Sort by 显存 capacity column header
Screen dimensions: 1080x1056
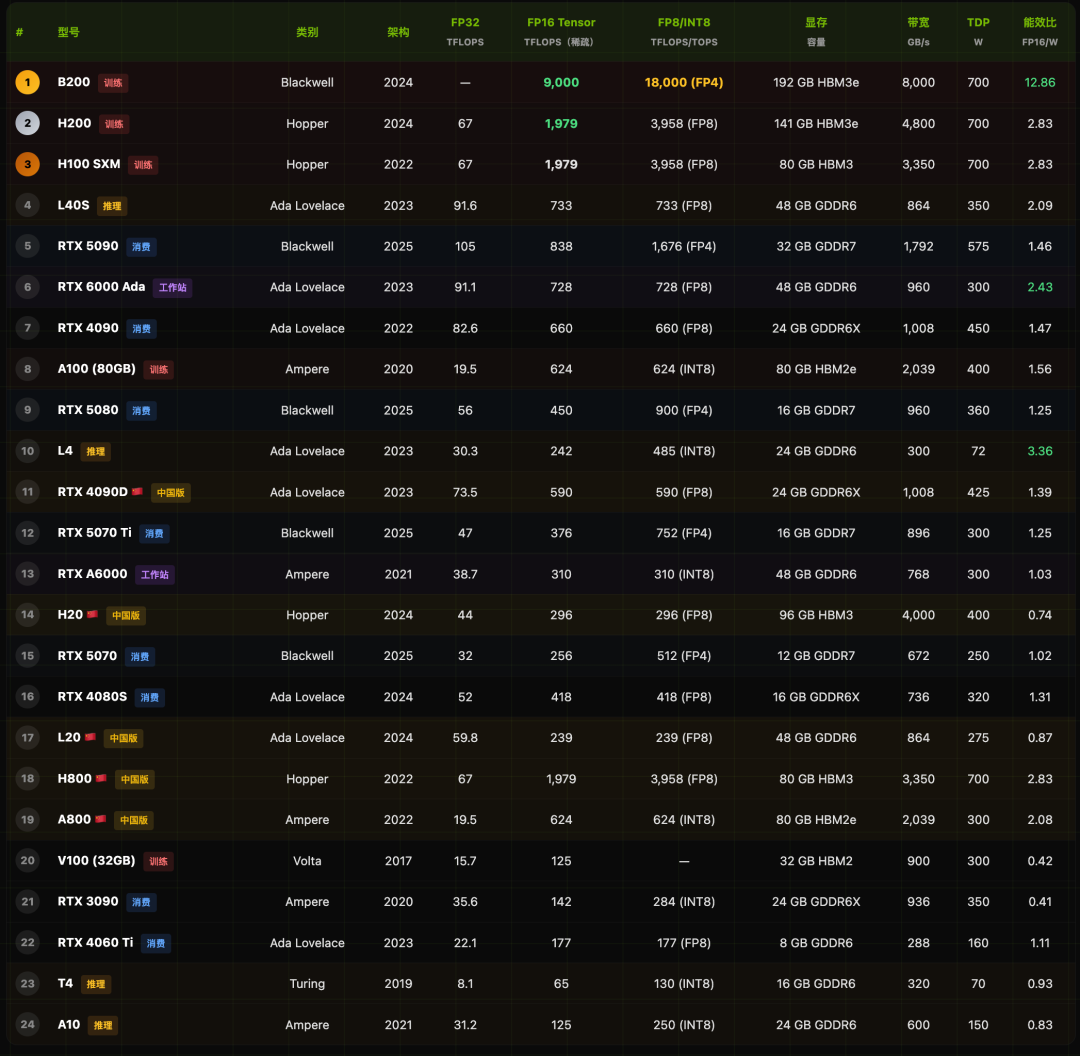(x=816, y=32)
